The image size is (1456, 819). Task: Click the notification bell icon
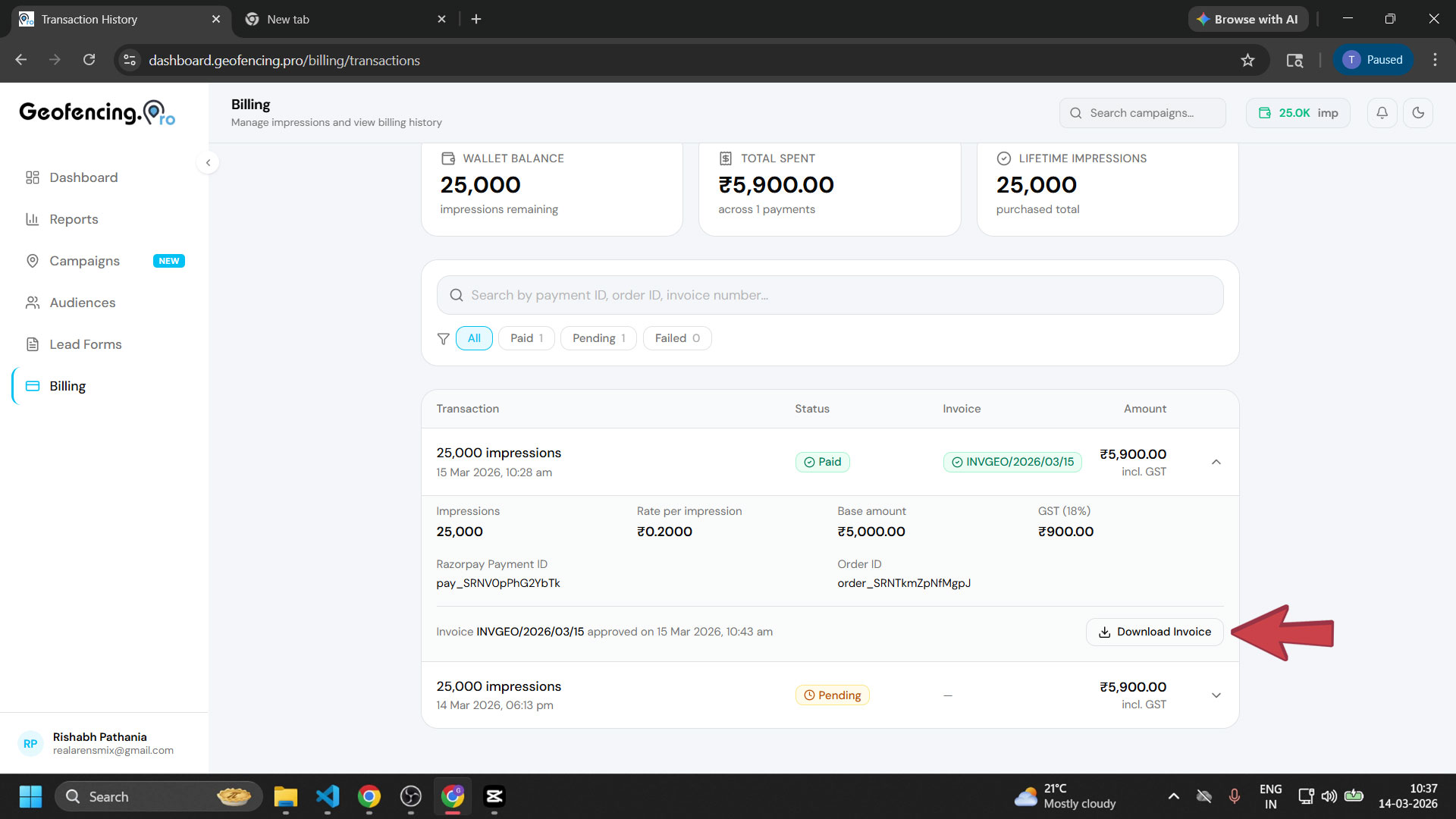pos(1382,112)
